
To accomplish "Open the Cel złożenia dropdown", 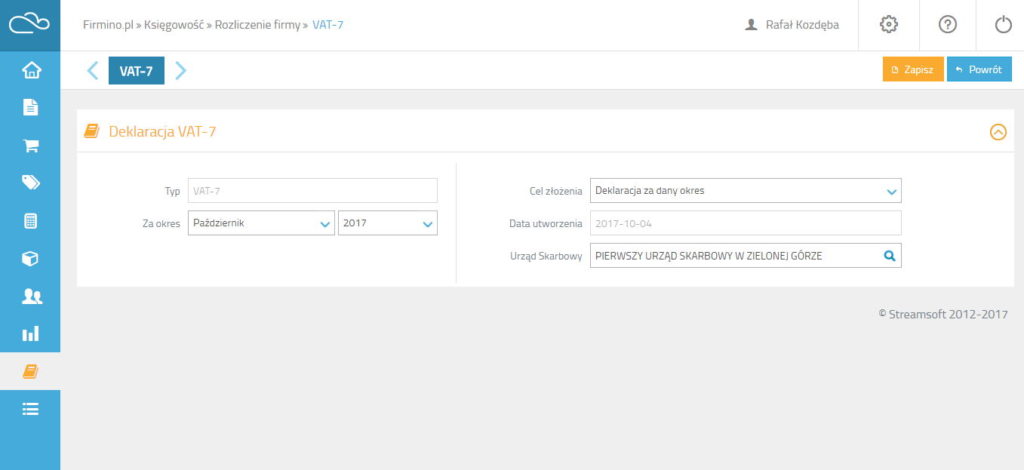I will pyautogui.click(x=745, y=191).
